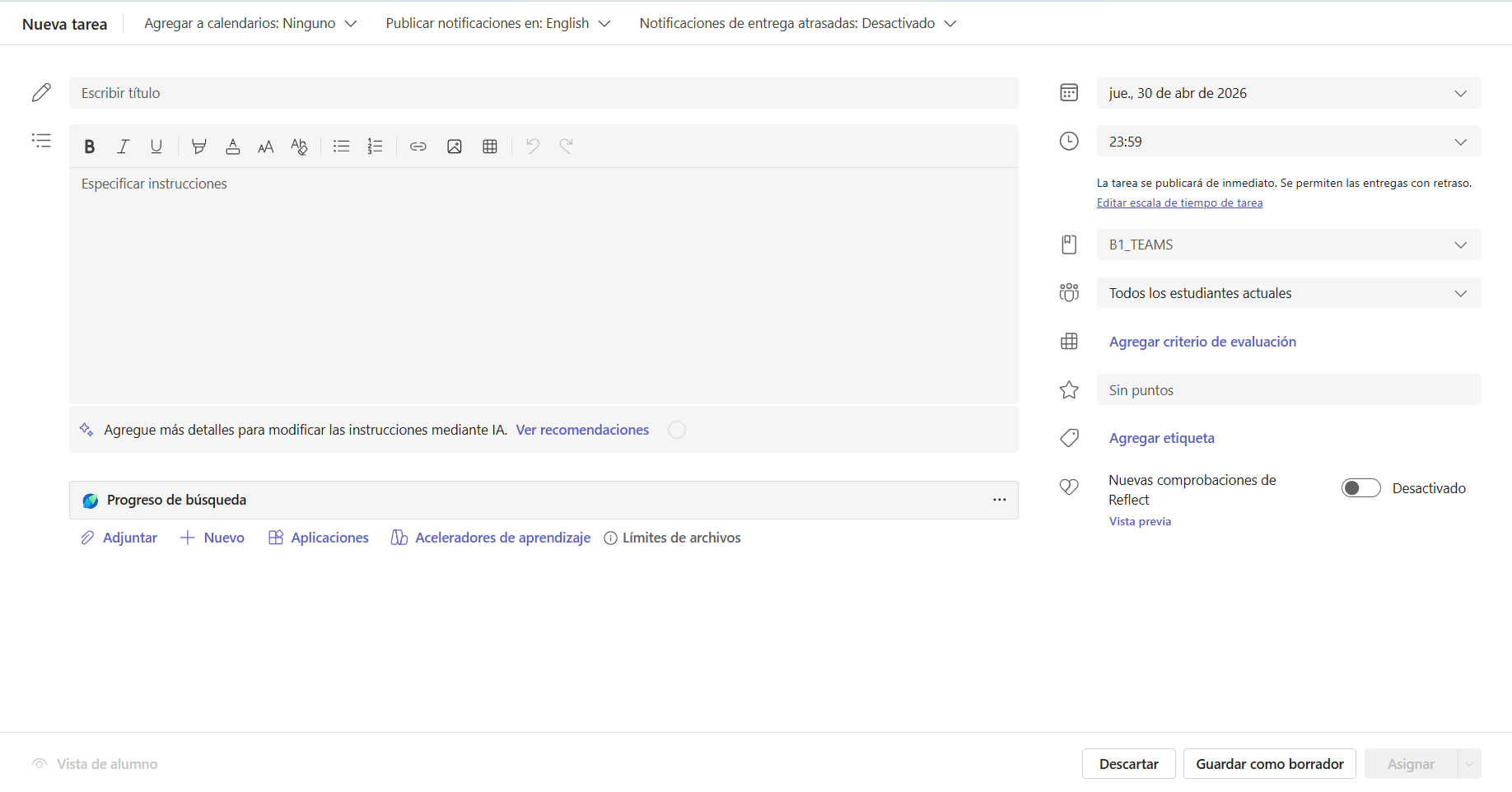Image resolution: width=1512 pixels, height=792 pixels.
Task: Click the rubric grid icon
Action: (x=1069, y=342)
